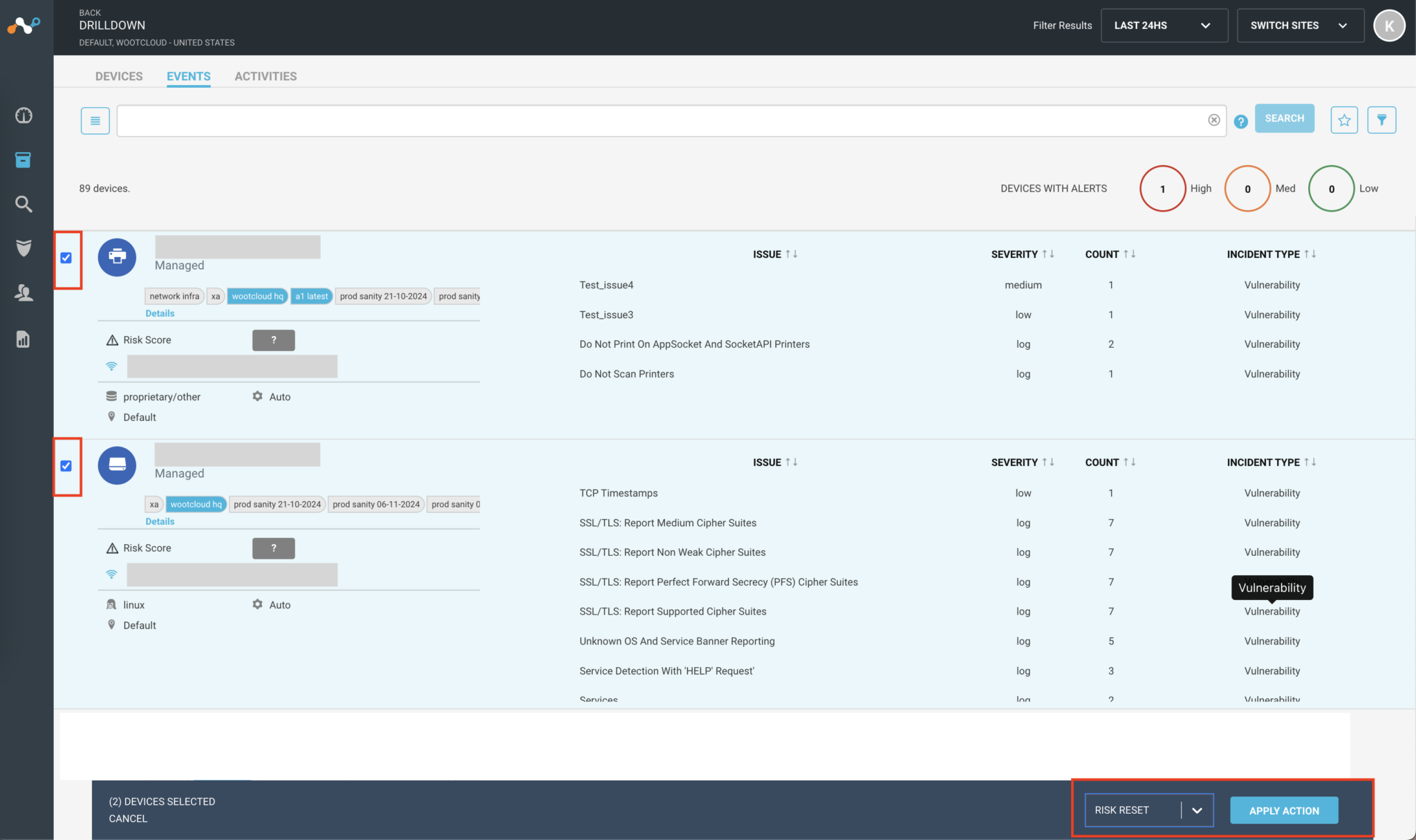The height and width of the screenshot is (840, 1416).
Task: Open the LAST 24HS time filter dropdown
Action: coord(1164,26)
